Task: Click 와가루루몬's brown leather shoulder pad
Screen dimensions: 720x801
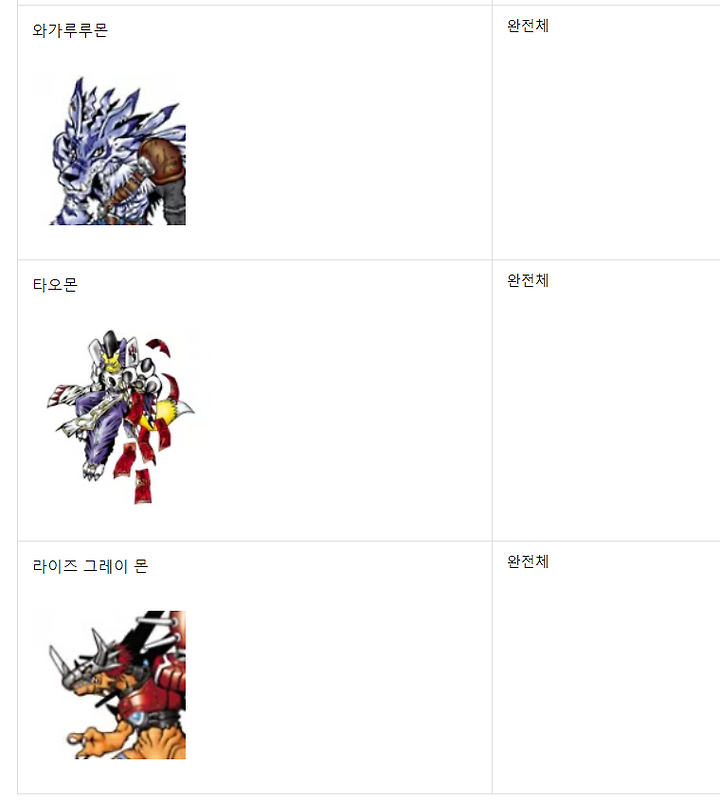Action: [162, 159]
